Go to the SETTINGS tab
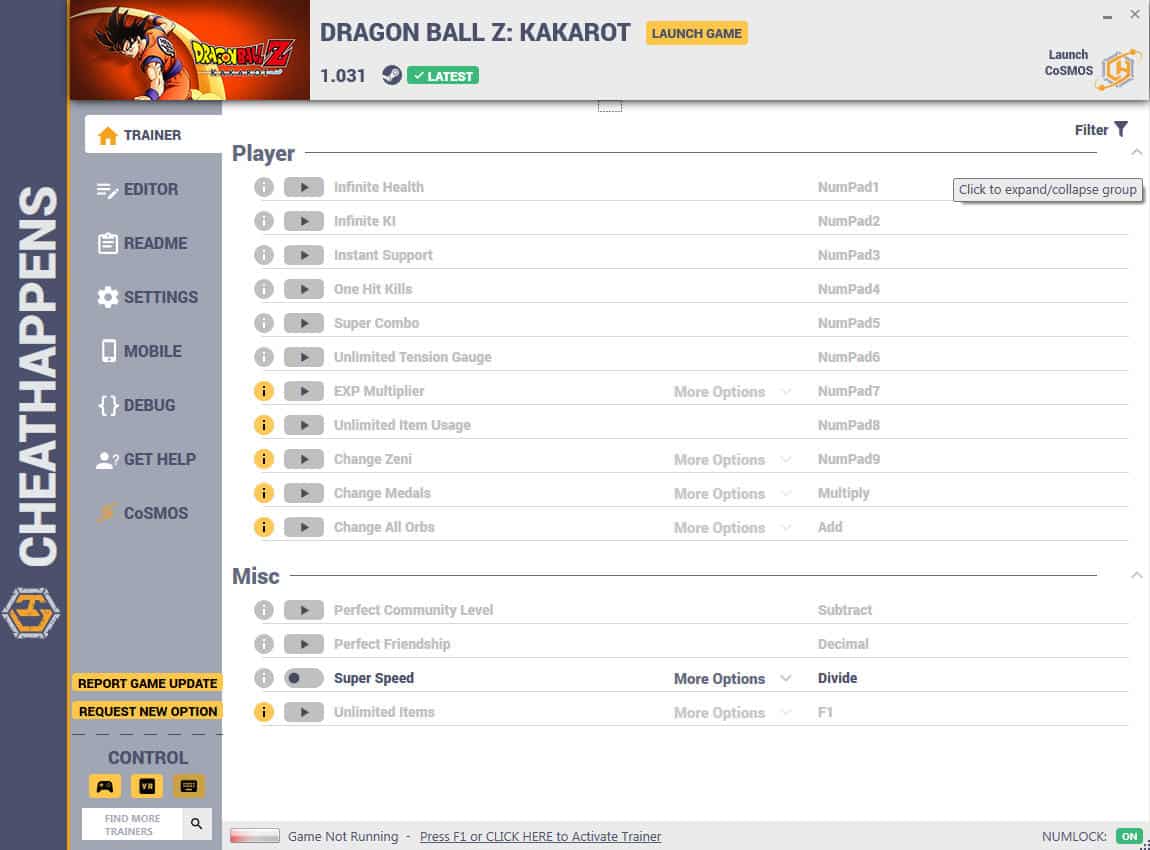Viewport: 1150px width, 850px height. pos(147,297)
